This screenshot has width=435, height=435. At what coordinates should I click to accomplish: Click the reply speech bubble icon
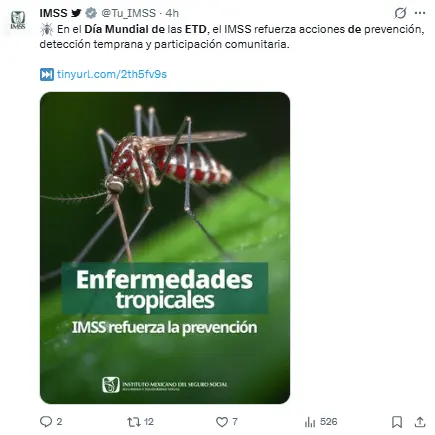[46, 422]
